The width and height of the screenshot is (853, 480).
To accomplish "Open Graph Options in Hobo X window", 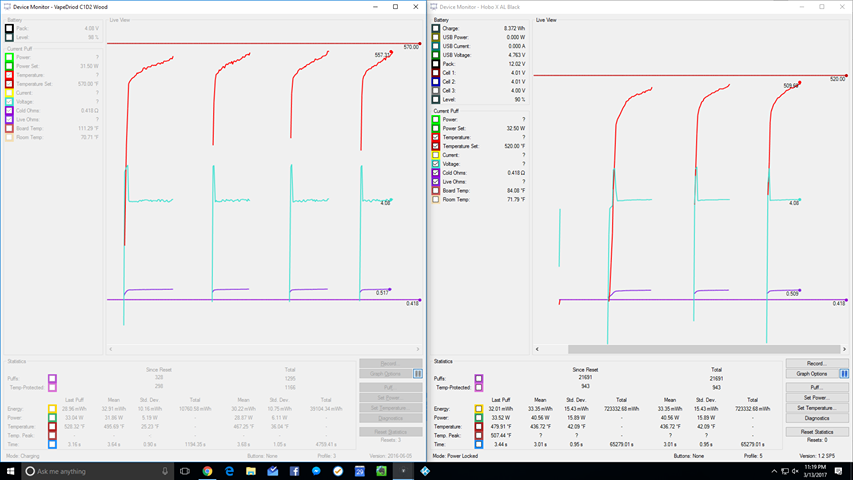I will click(811, 374).
